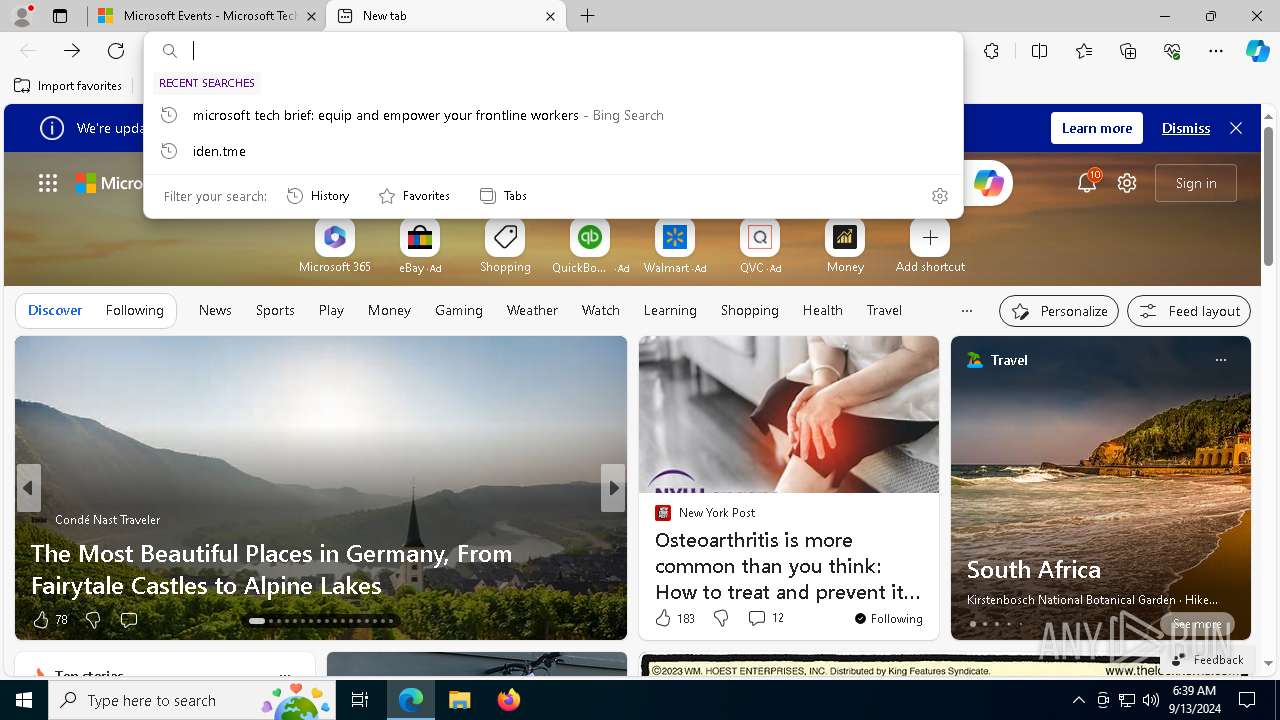Open the page settings gear icon
The height and width of the screenshot is (720, 1280).
(x=1127, y=183)
